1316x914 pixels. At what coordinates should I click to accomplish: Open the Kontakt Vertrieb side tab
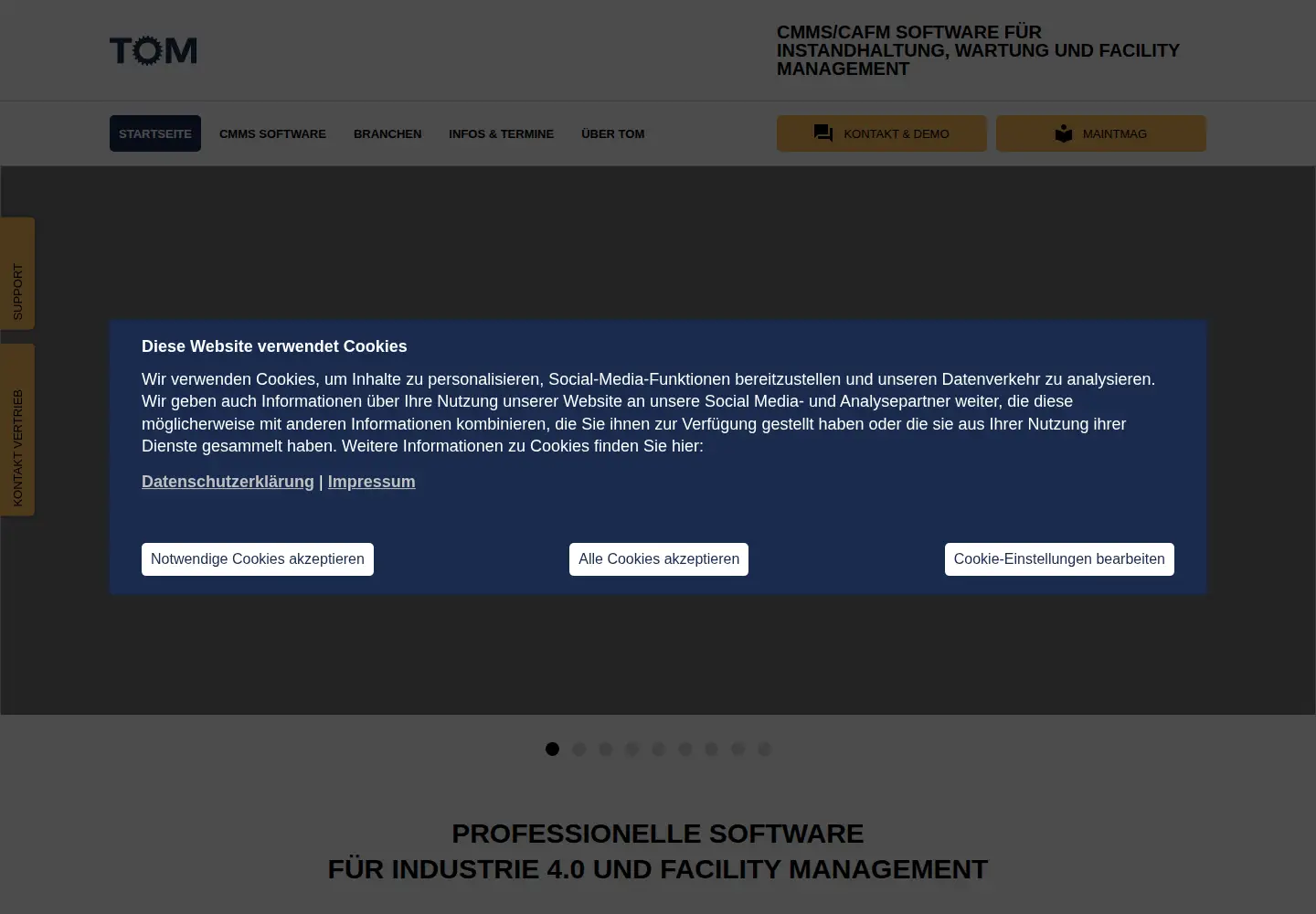tap(17, 430)
